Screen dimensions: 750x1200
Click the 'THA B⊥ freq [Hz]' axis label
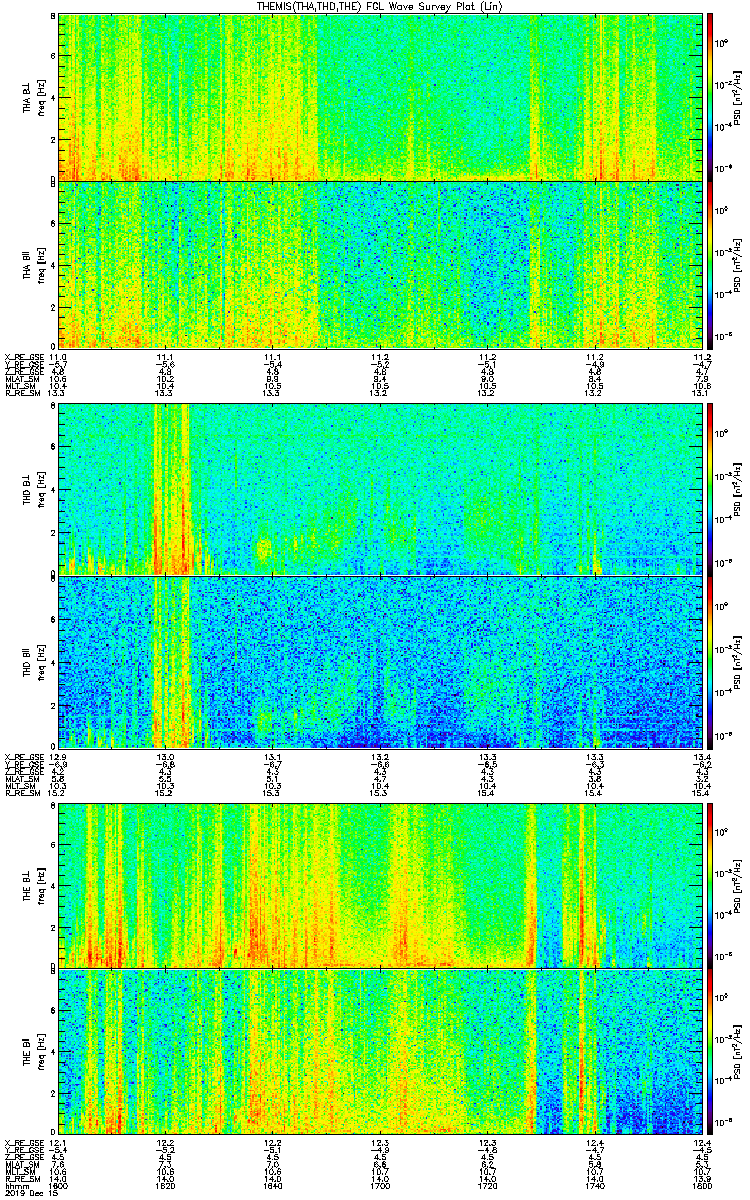(x=33, y=97)
